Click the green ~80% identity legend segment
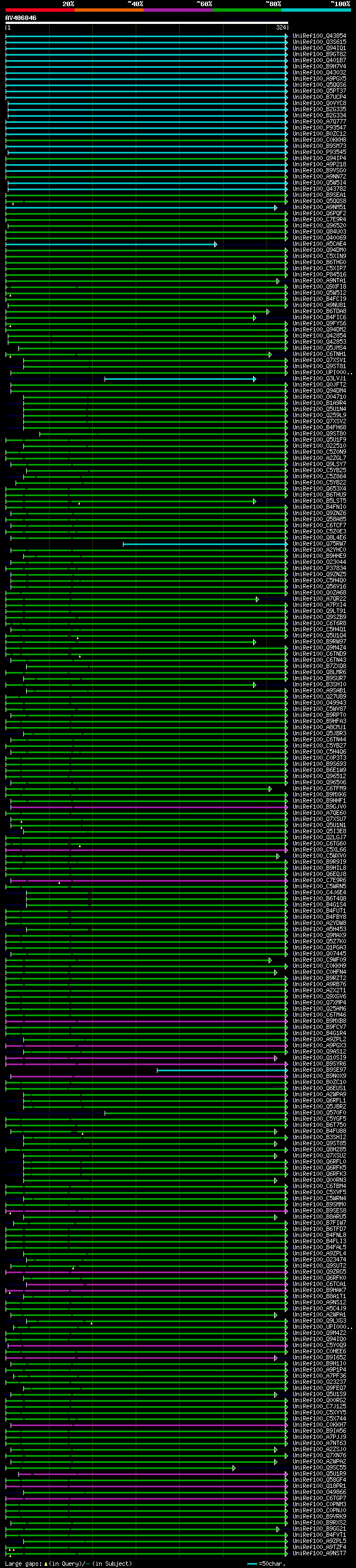Viewport: 356px width, 1568px height. pyautogui.click(x=247, y=10)
